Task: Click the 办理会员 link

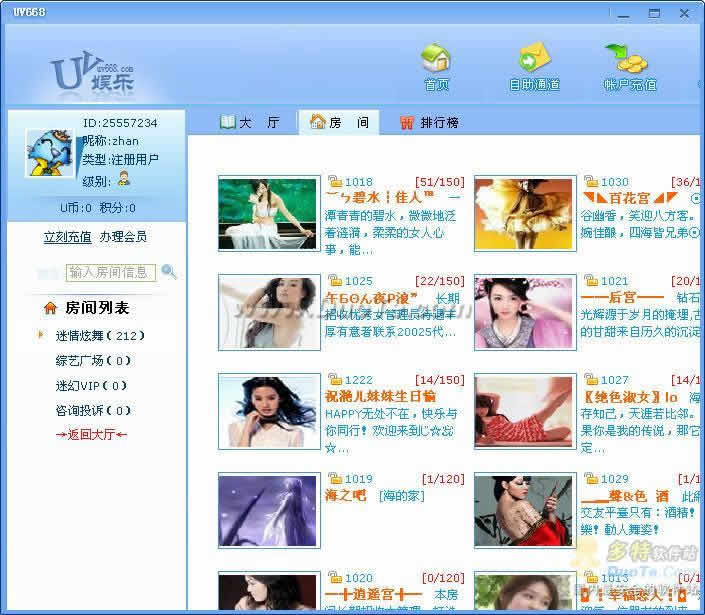Action: tap(123, 236)
